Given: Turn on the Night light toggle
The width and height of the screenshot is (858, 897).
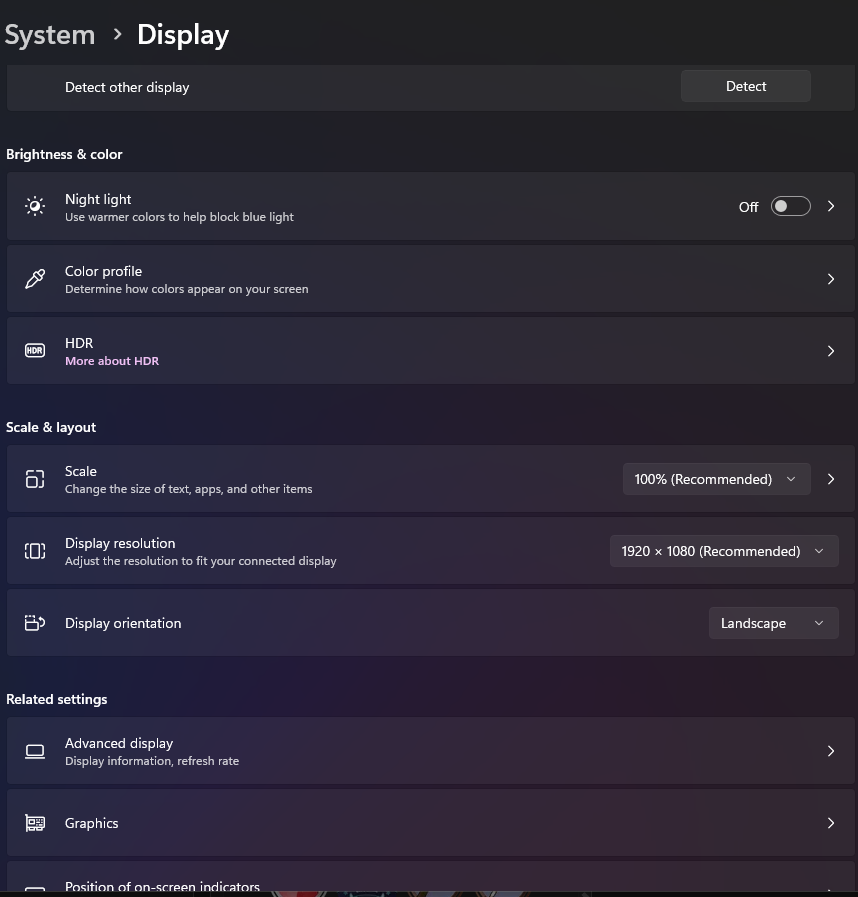Looking at the screenshot, I should pyautogui.click(x=790, y=206).
